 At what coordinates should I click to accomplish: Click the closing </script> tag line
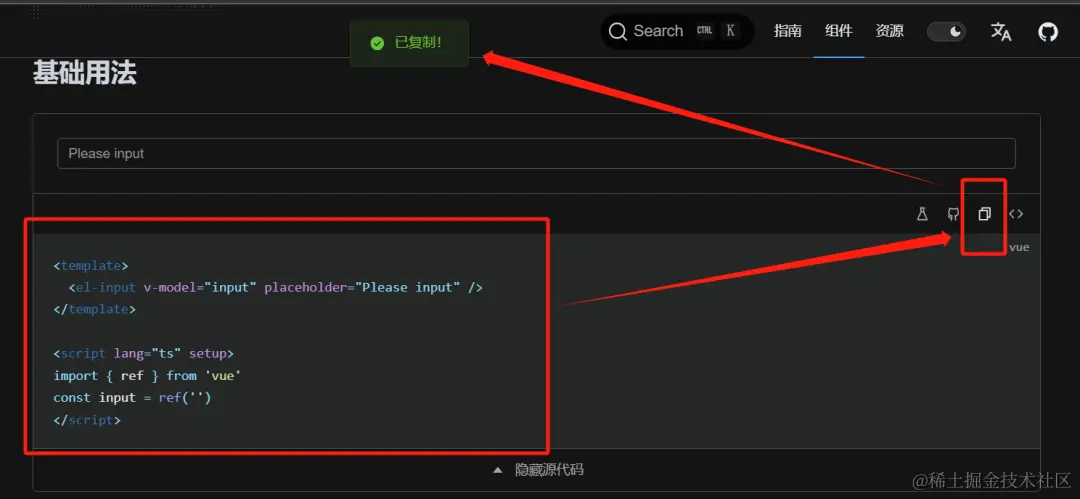click(x=87, y=420)
